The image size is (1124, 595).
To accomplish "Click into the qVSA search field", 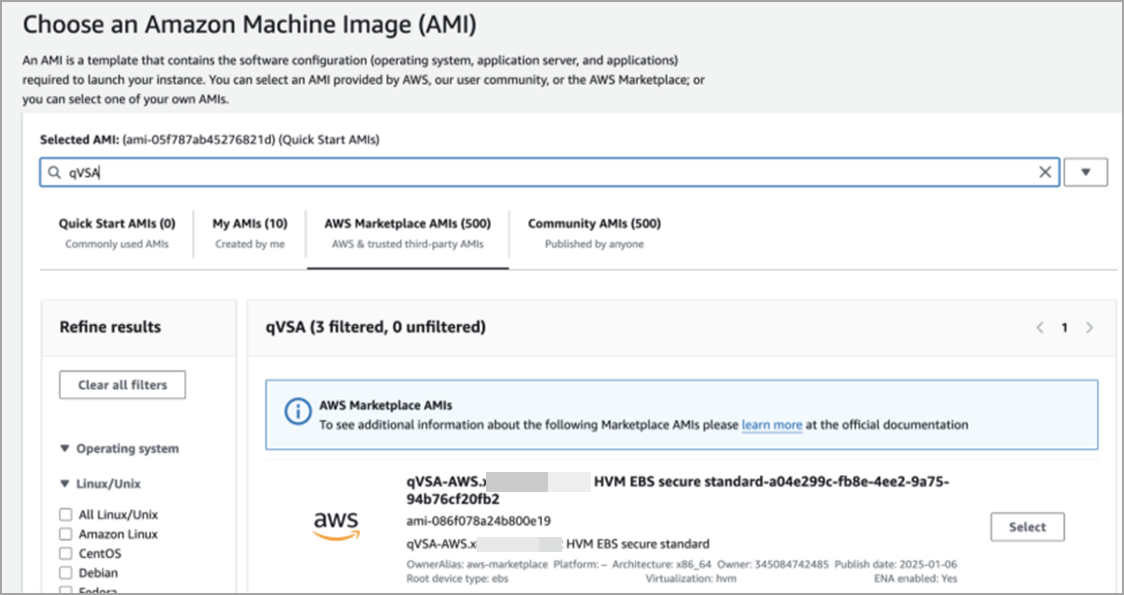I will pos(549,173).
